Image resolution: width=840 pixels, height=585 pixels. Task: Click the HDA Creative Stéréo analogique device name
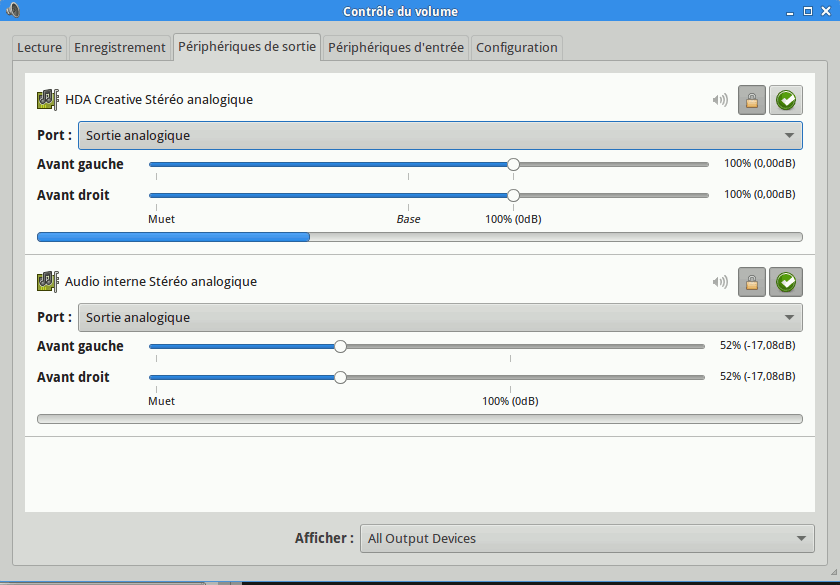point(159,100)
